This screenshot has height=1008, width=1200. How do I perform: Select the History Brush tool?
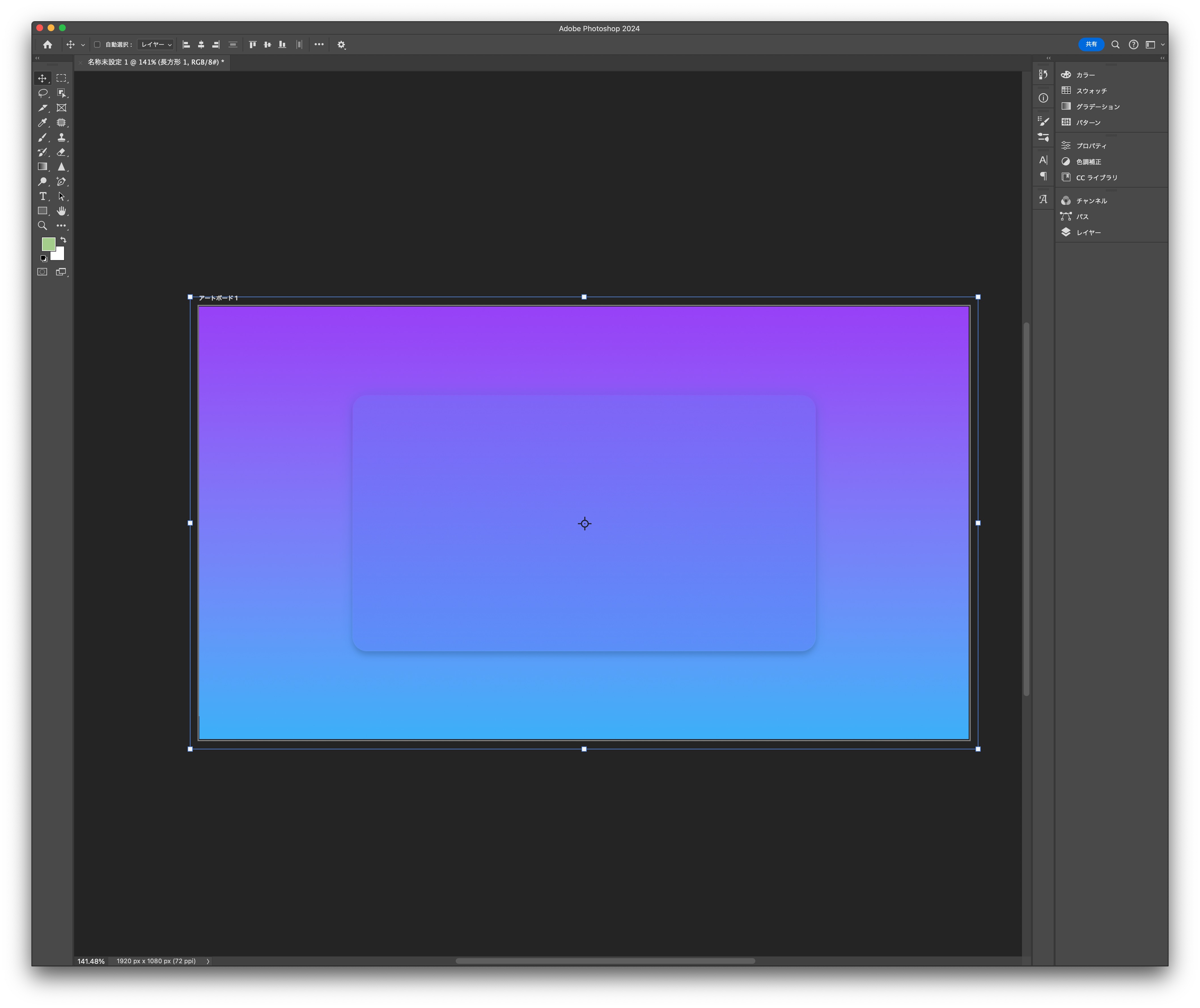(x=43, y=153)
